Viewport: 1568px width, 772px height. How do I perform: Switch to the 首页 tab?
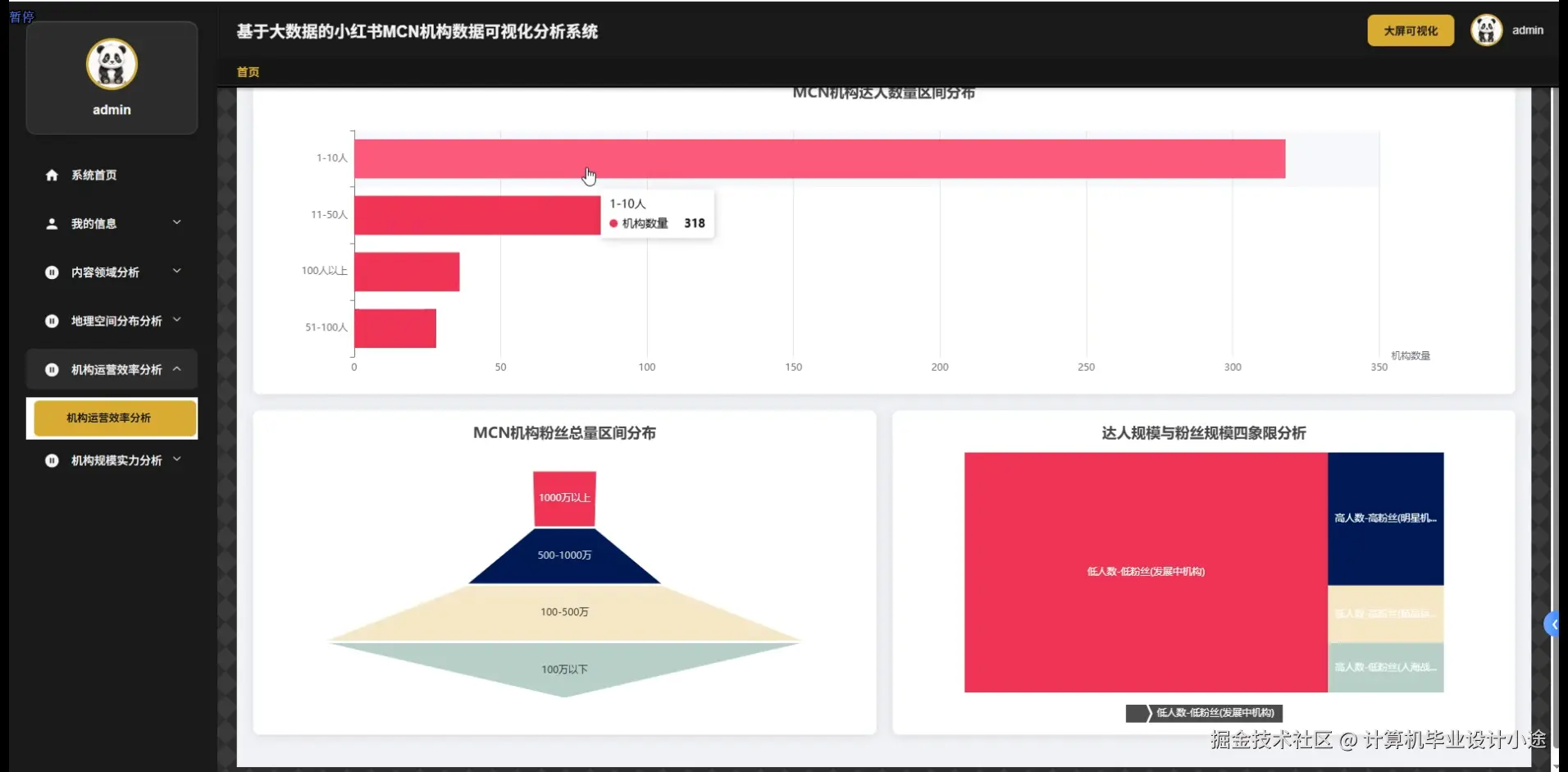point(248,72)
